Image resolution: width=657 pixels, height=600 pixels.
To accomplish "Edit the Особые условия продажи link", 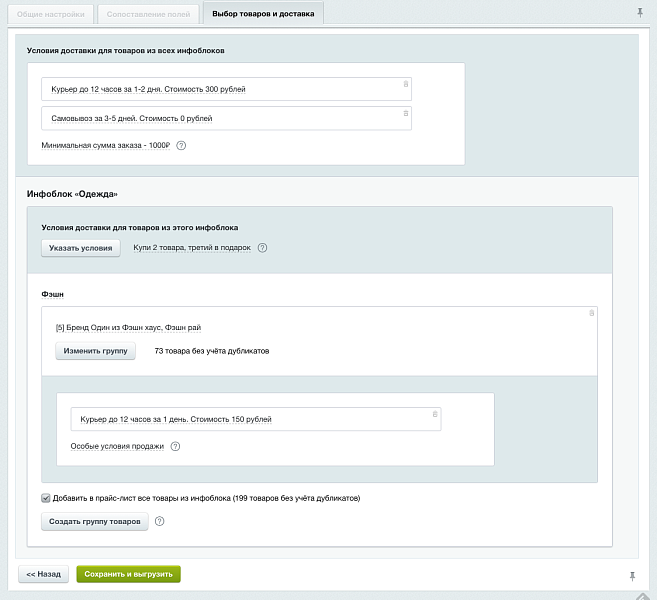I will point(117,447).
